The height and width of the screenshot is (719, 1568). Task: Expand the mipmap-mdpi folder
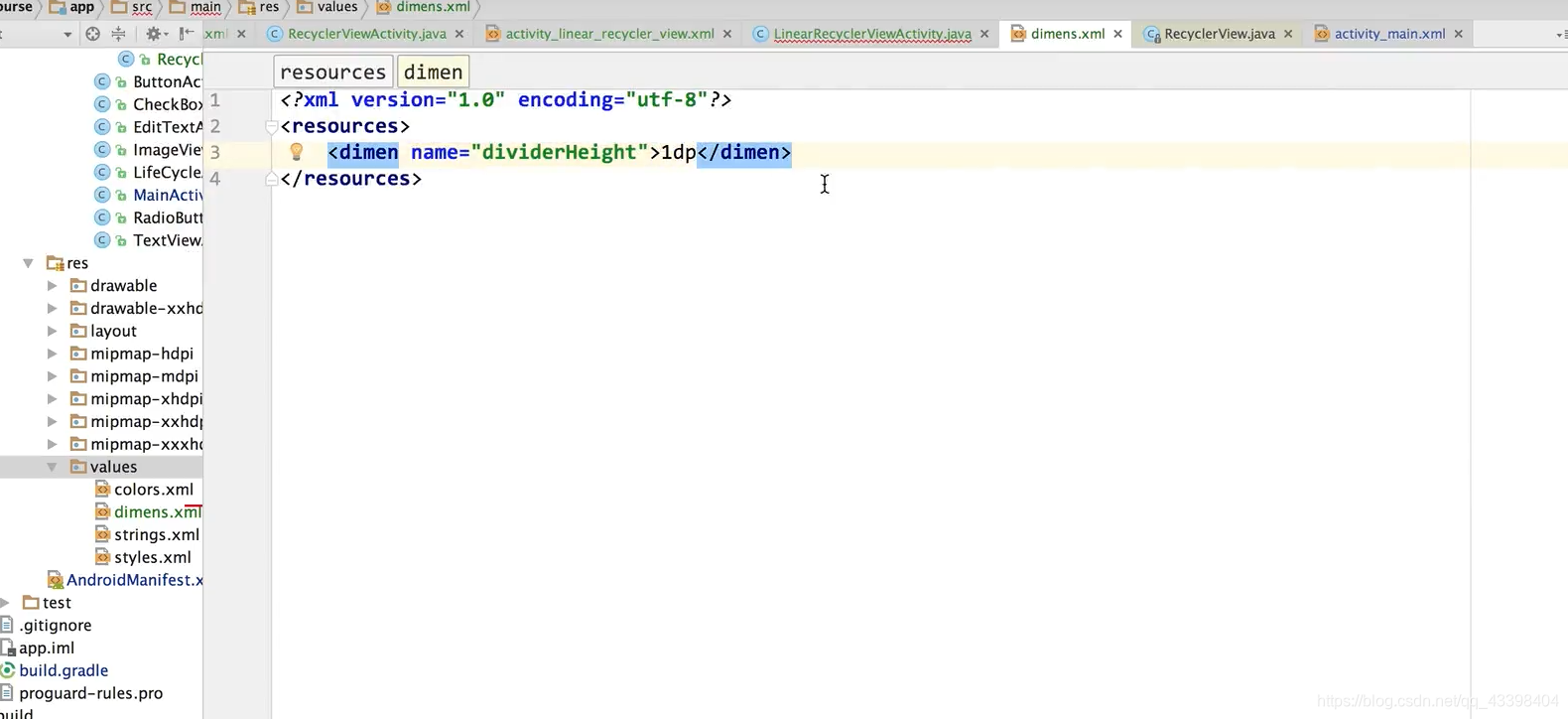(52, 376)
